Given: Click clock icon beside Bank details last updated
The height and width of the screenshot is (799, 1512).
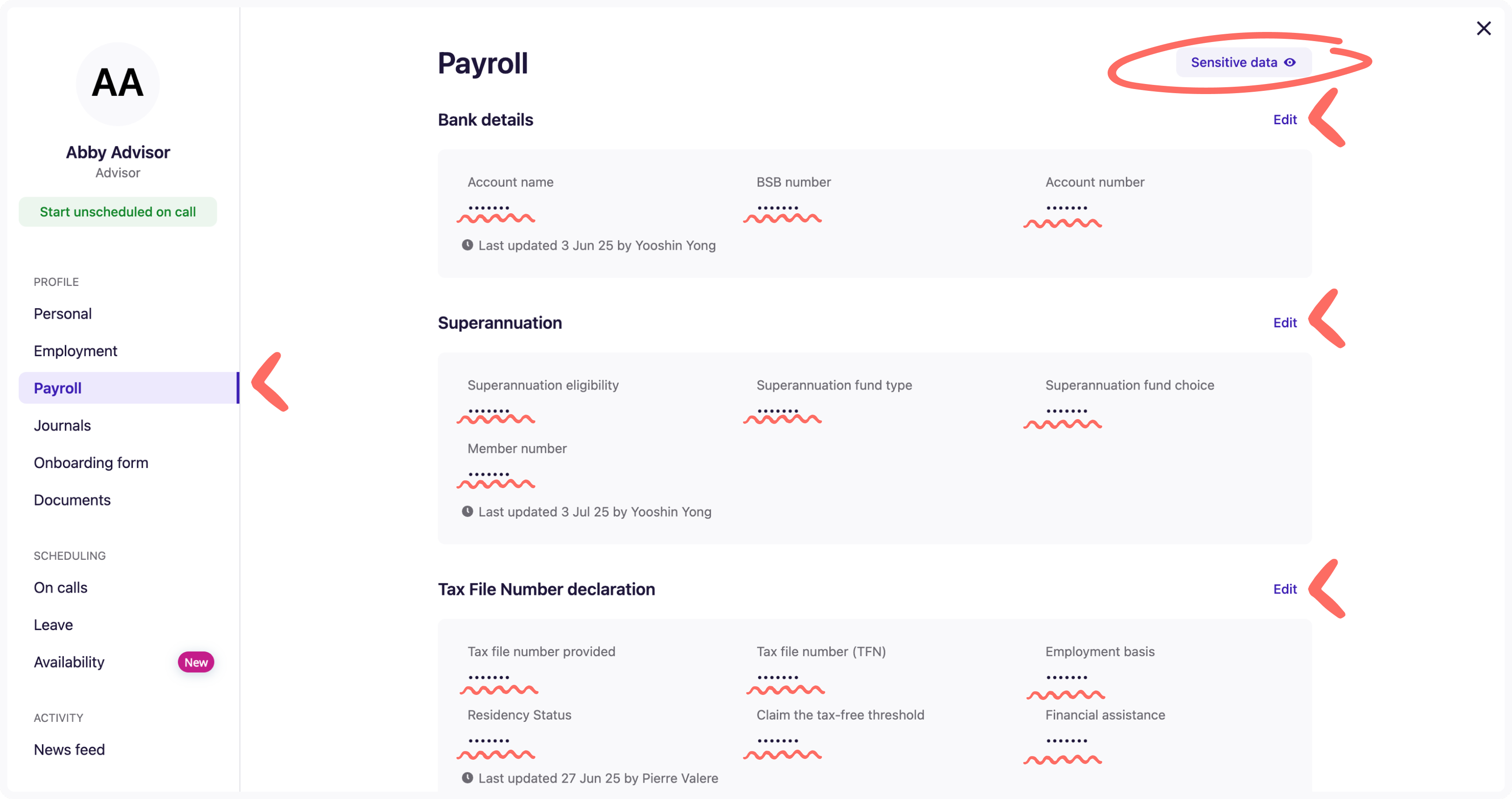Looking at the screenshot, I should [x=467, y=245].
